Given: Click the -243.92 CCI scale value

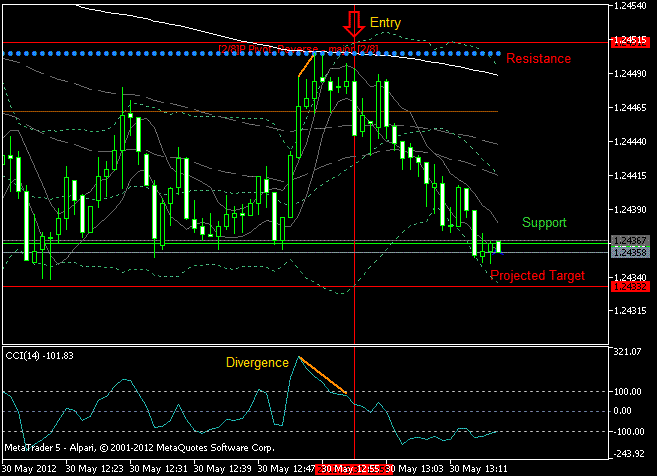Looking at the screenshot, I should 628,454.
